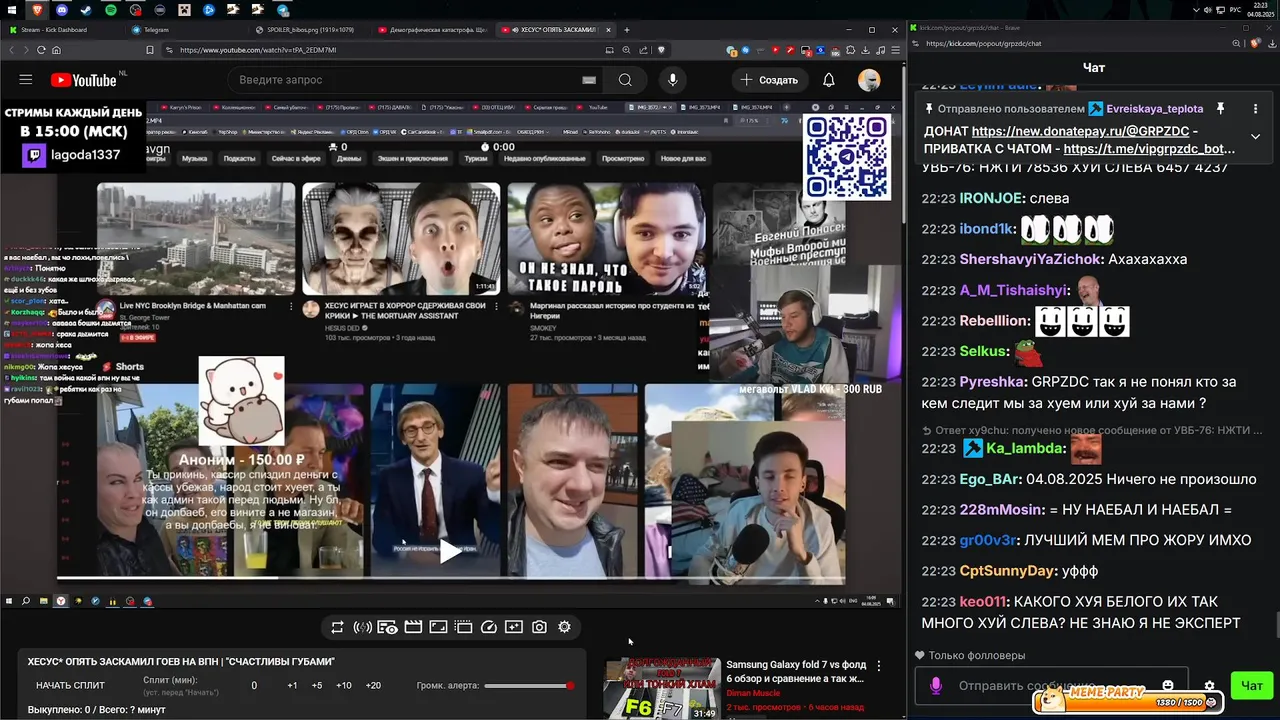Open chat settings gear in the Kick chat

(1209, 686)
